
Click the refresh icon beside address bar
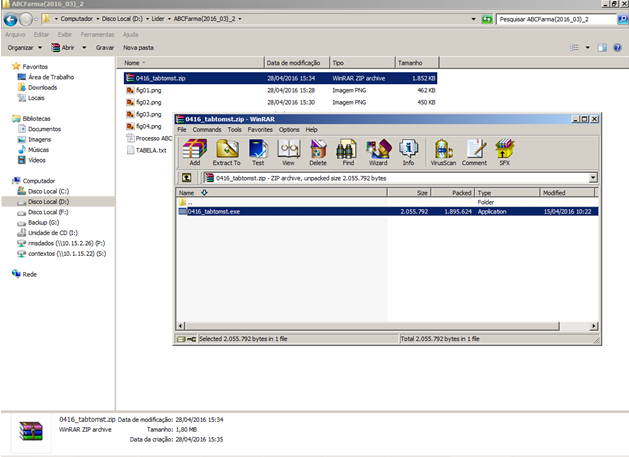[x=487, y=19]
